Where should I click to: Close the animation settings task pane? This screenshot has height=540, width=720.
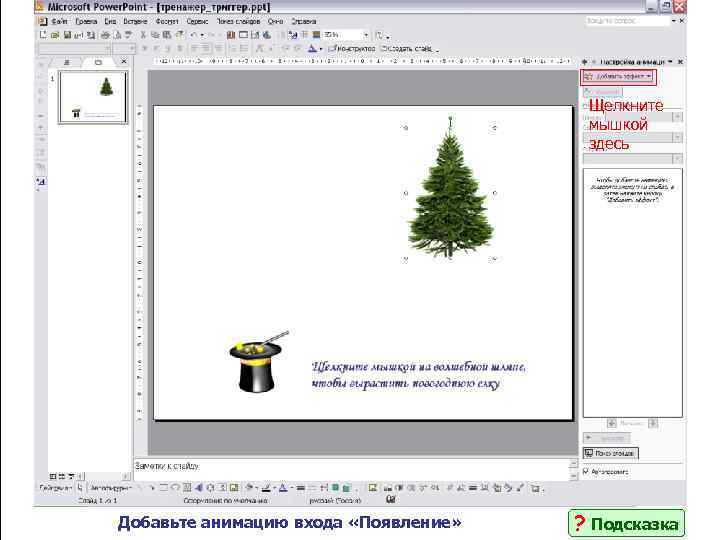[681, 62]
